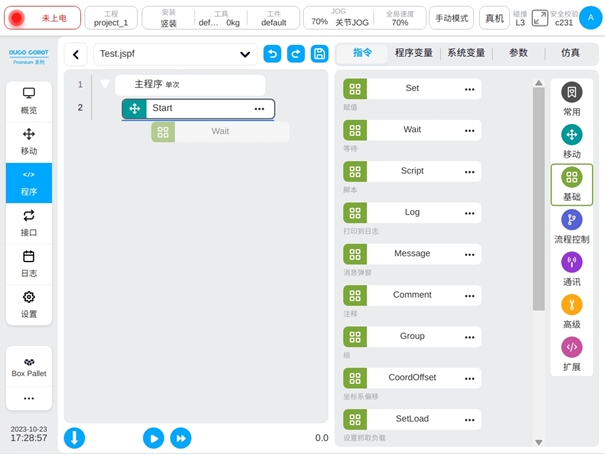Toggle the 手动模式 manual mode button
This screenshot has height=454, width=605.
[x=452, y=18]
